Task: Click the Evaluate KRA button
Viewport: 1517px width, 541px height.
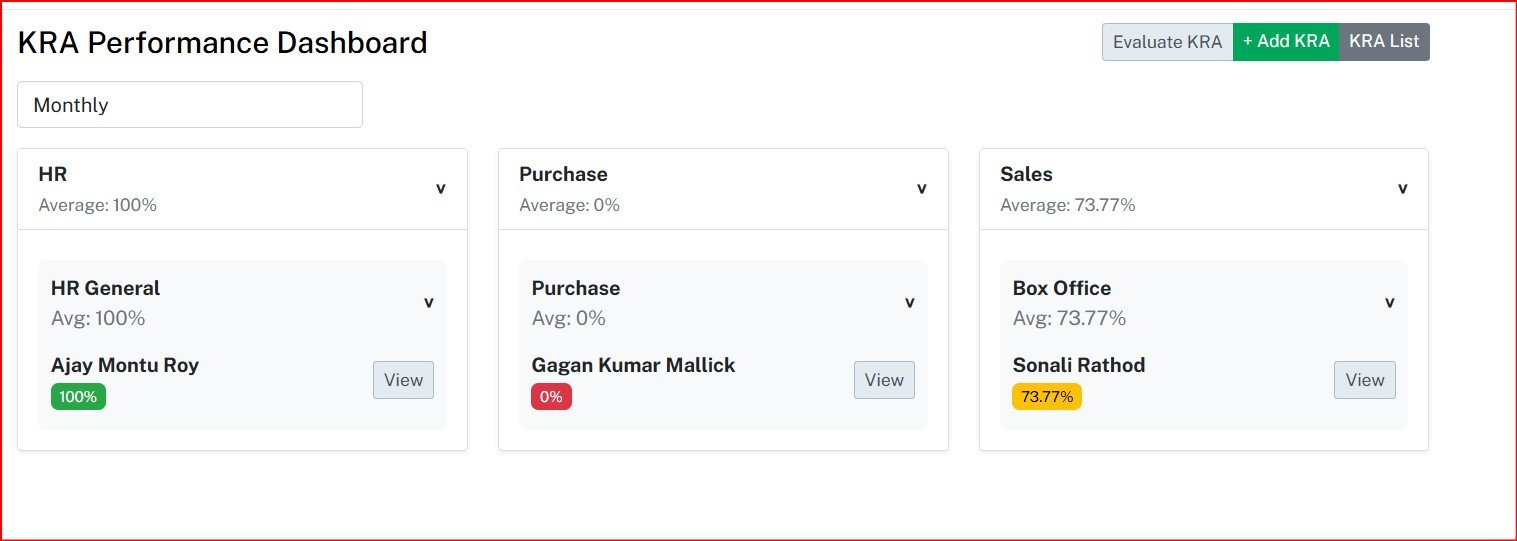Action: pos(1167,42)
